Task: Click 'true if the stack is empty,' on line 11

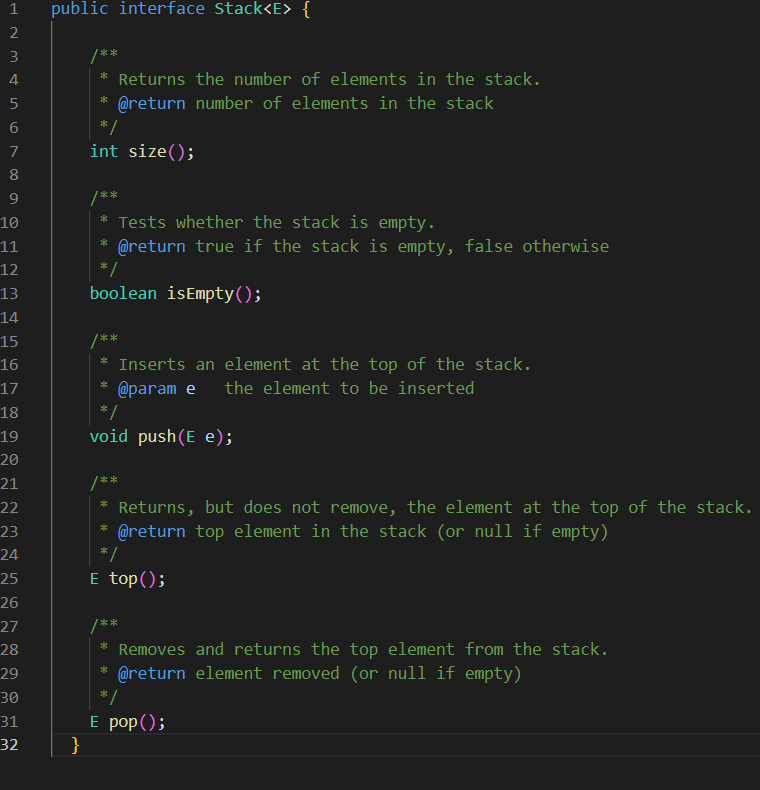Action: tap(324, 246)
